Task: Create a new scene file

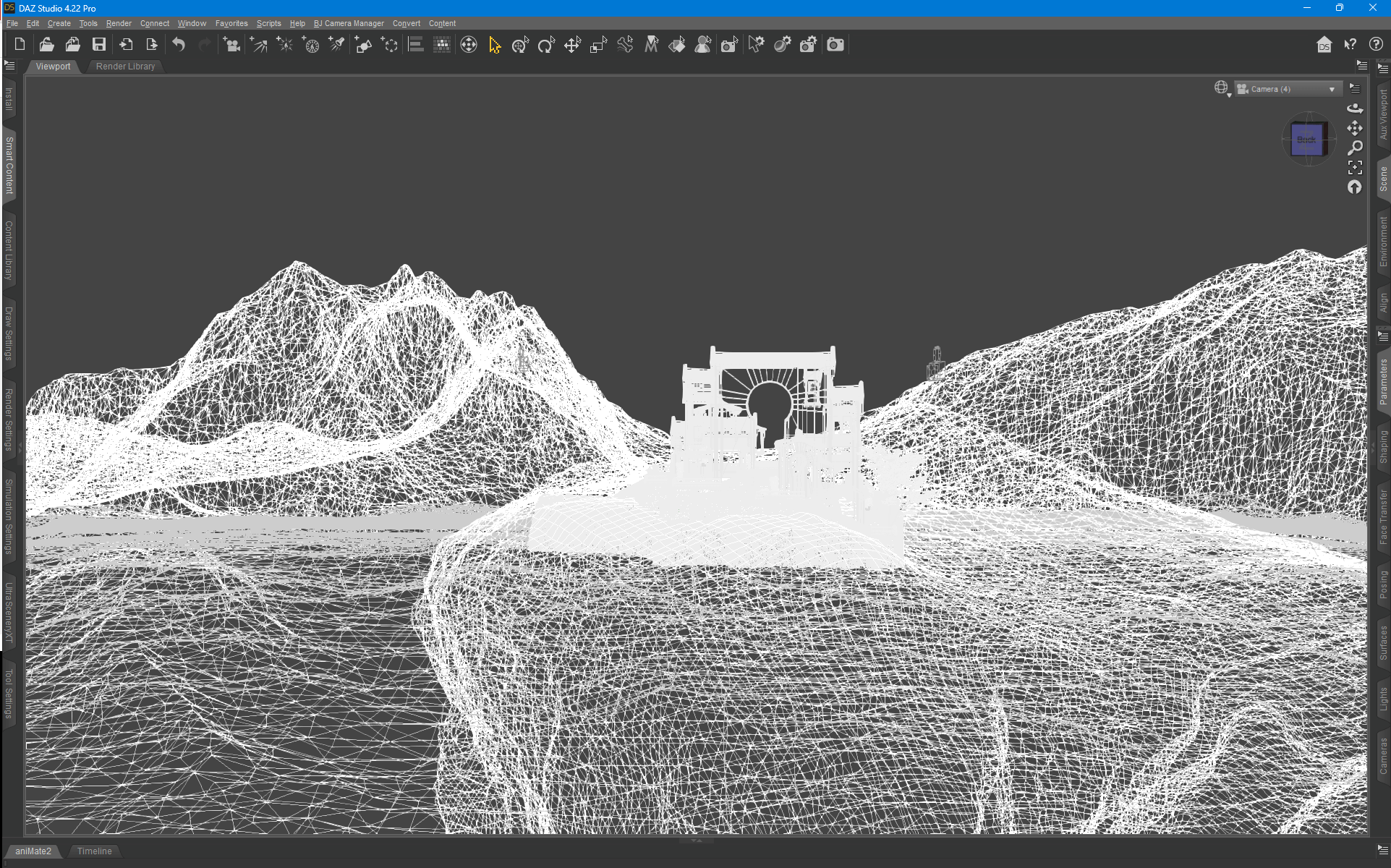Action: pos(20,45)
